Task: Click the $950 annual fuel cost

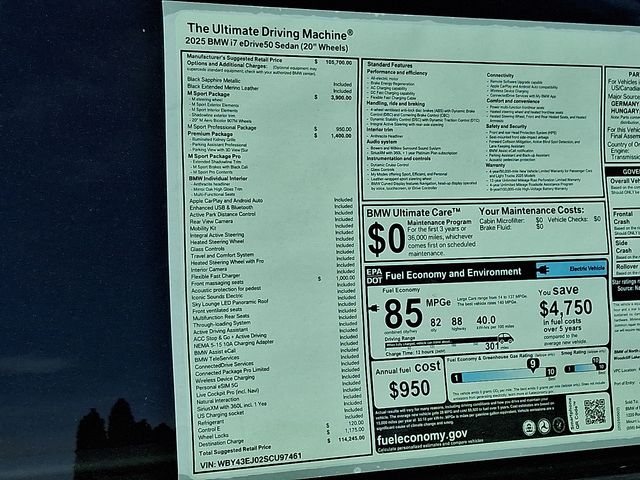Action: click(x=409, y=389)
